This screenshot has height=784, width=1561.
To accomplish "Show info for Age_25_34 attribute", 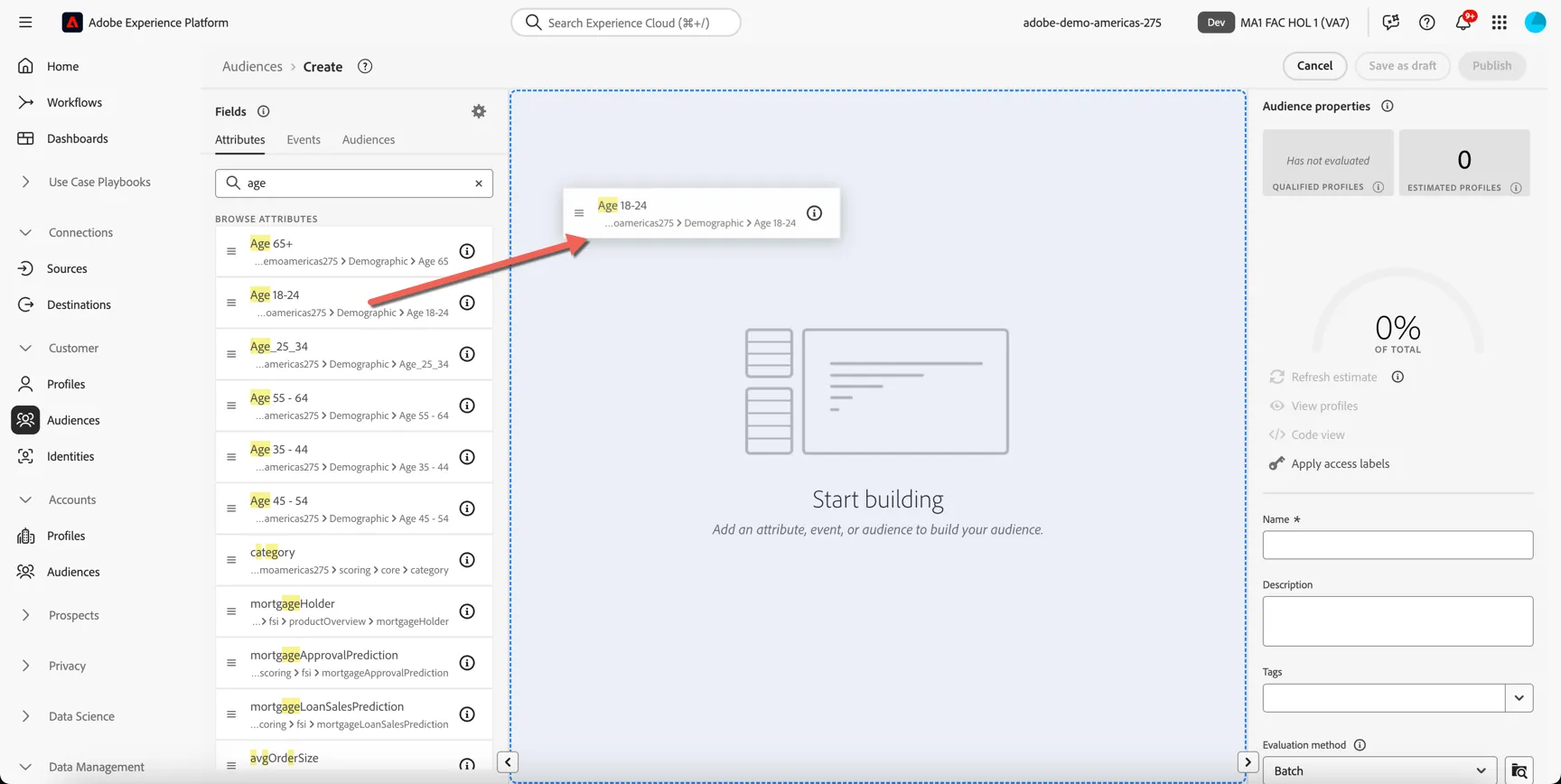I will pyautogui.click(x=467, y=354).
